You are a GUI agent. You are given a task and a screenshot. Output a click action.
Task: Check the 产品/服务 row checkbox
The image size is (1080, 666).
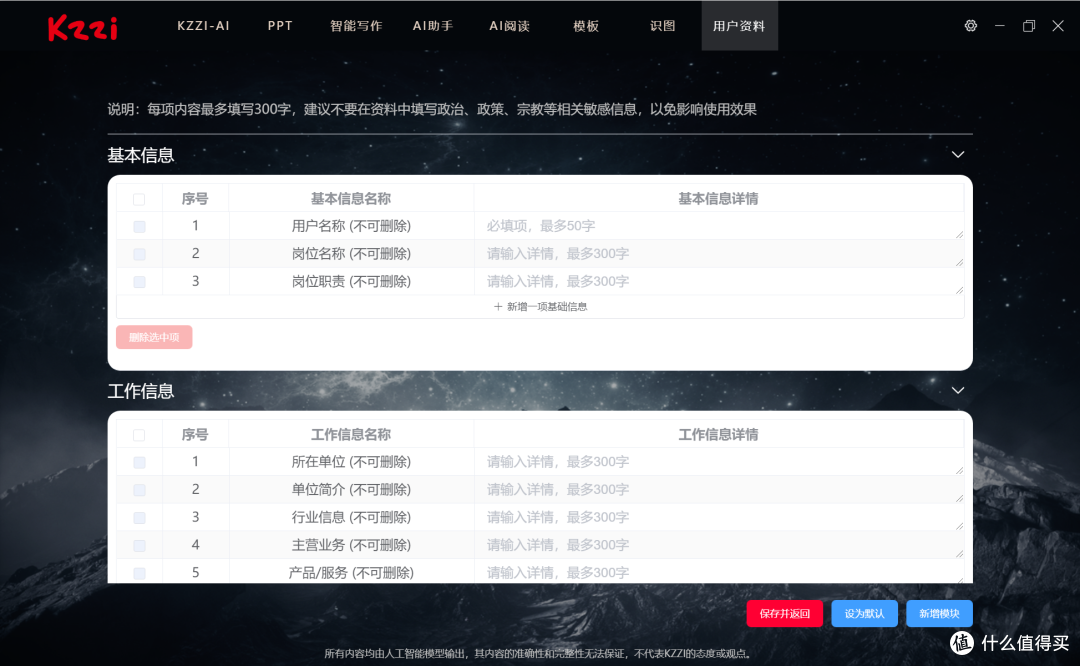[139, 573]
